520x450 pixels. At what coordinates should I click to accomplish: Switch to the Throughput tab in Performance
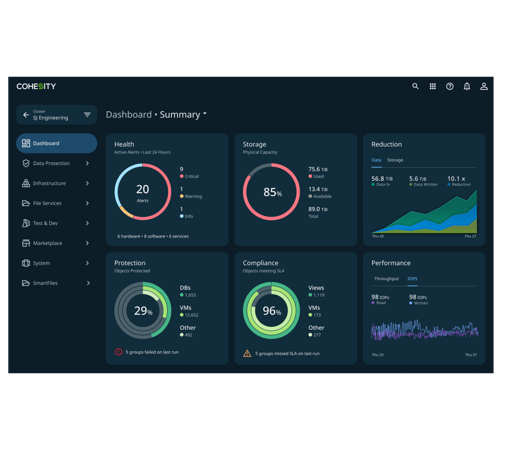(x=386, y=279)
